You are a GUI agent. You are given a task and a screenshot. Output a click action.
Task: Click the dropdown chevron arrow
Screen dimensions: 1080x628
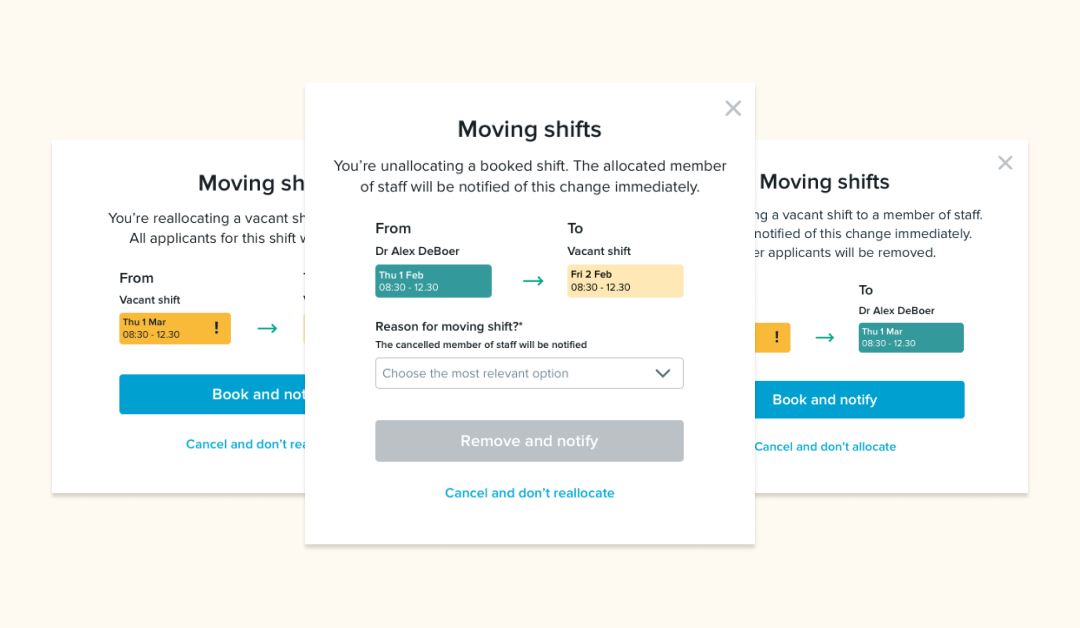pos(663,373)
